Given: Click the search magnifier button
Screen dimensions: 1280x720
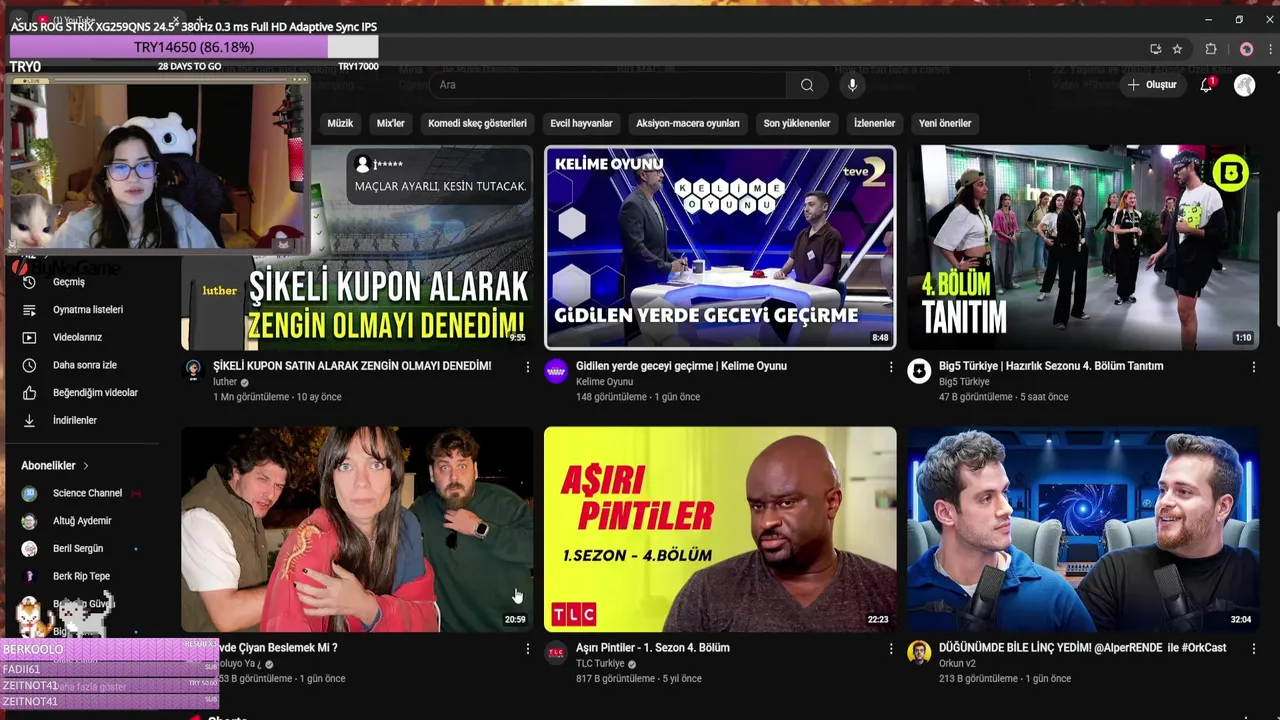Looking at the screenshot, I should (x=807, y=85).
